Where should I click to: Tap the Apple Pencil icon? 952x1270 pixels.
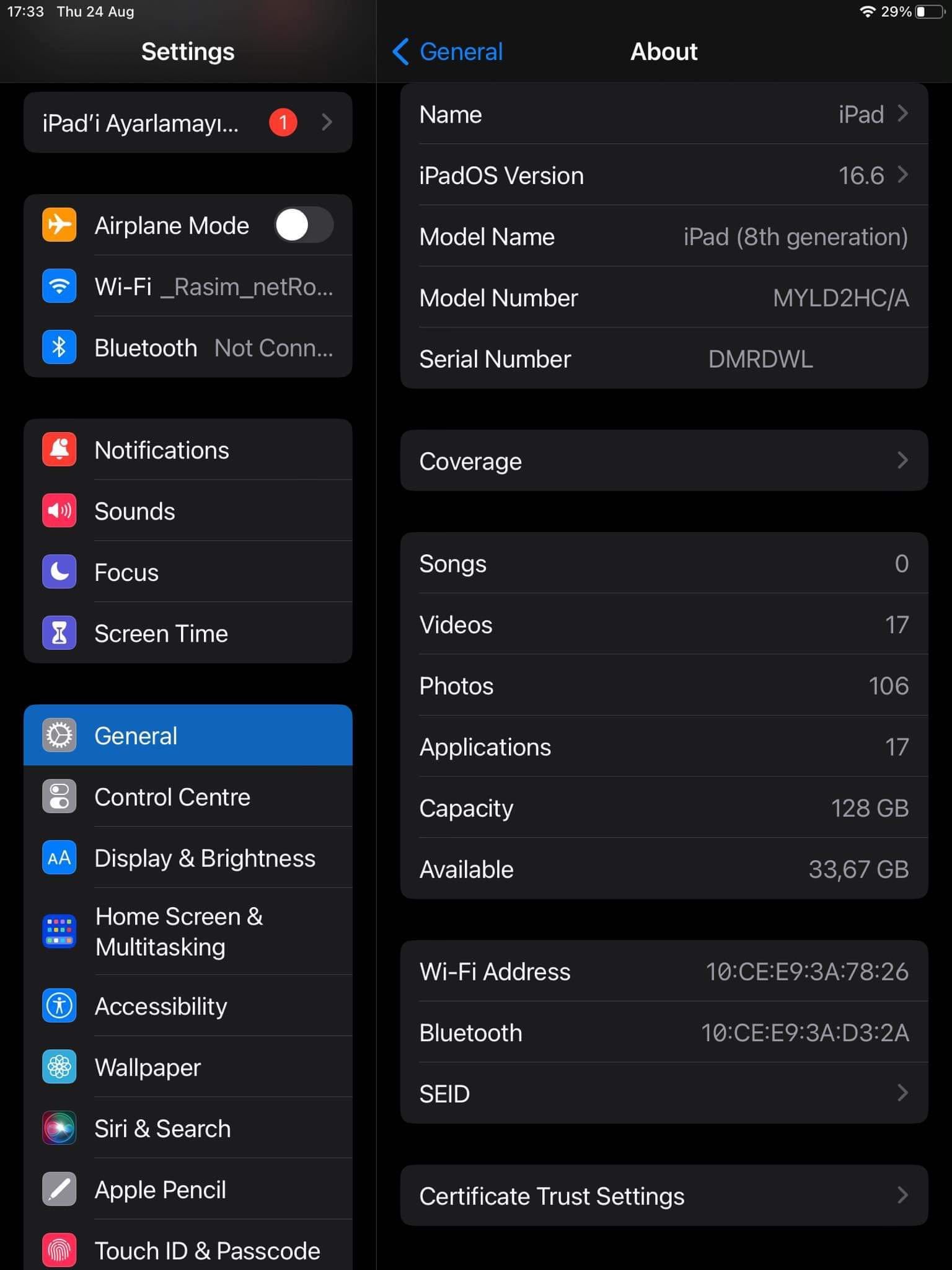[x=59, y=1189]
